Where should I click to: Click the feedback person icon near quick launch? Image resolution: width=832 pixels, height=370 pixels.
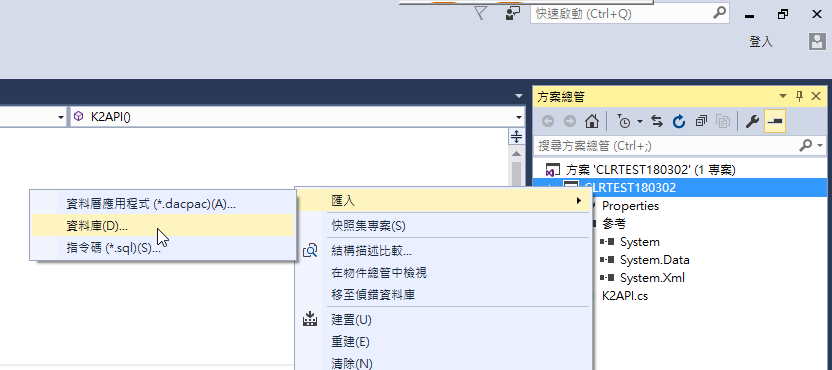click(512, 13)
